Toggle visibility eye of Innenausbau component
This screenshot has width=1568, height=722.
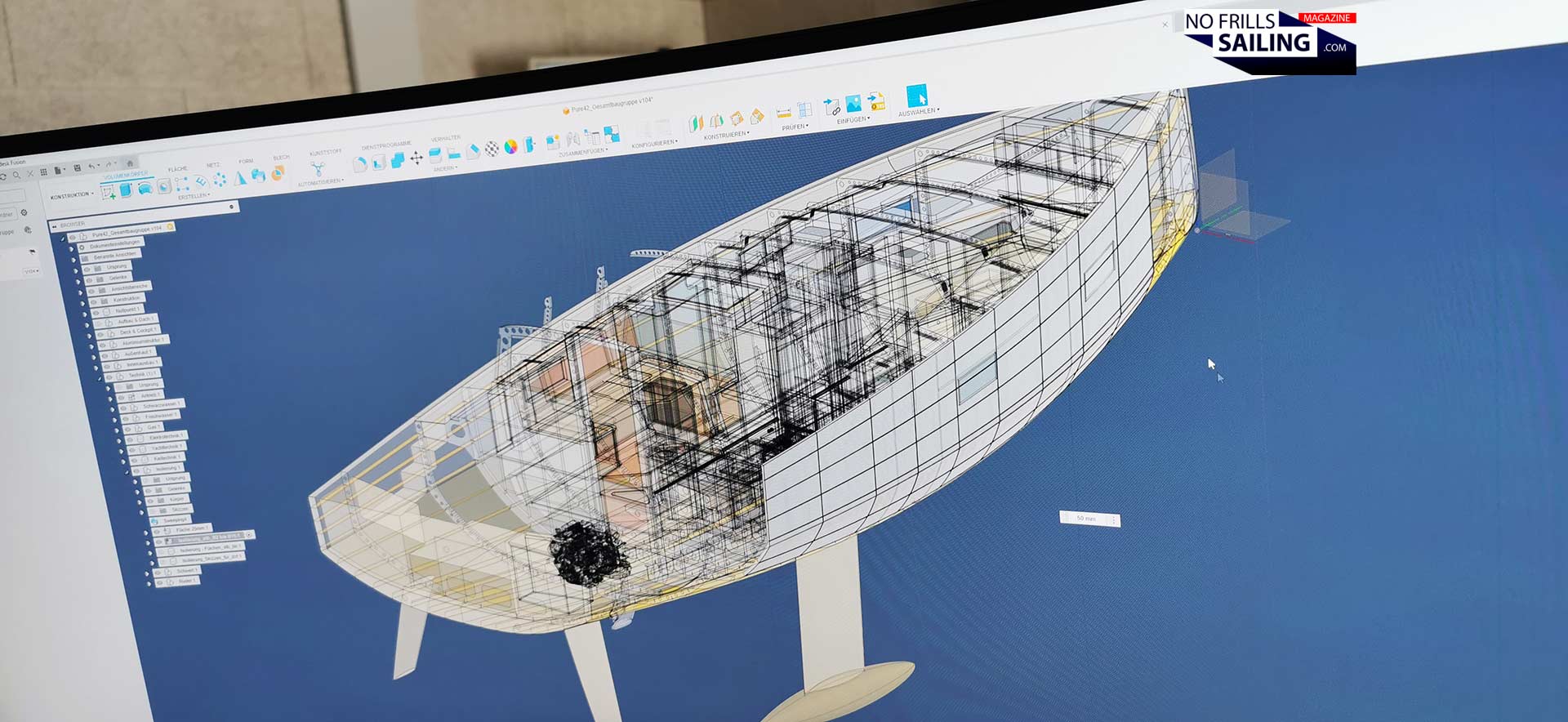(108, 365)
